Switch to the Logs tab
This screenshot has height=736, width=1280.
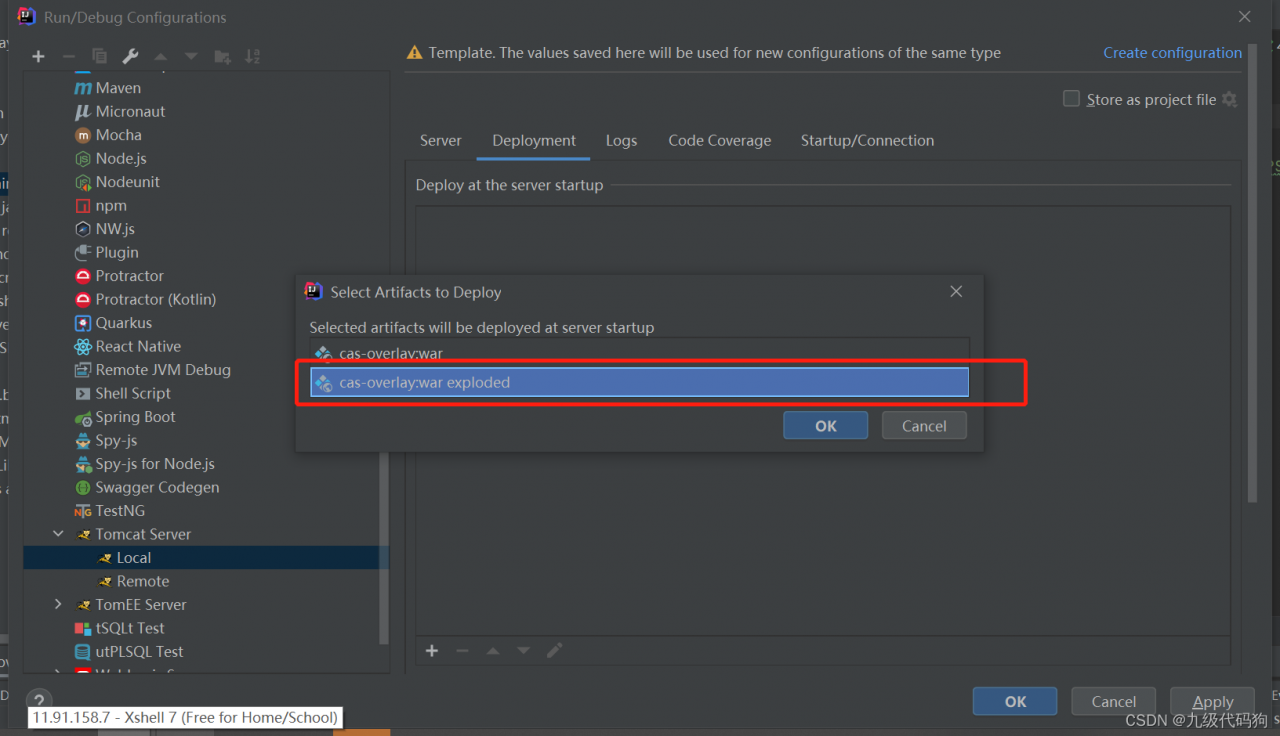click(x=621, y=140)
